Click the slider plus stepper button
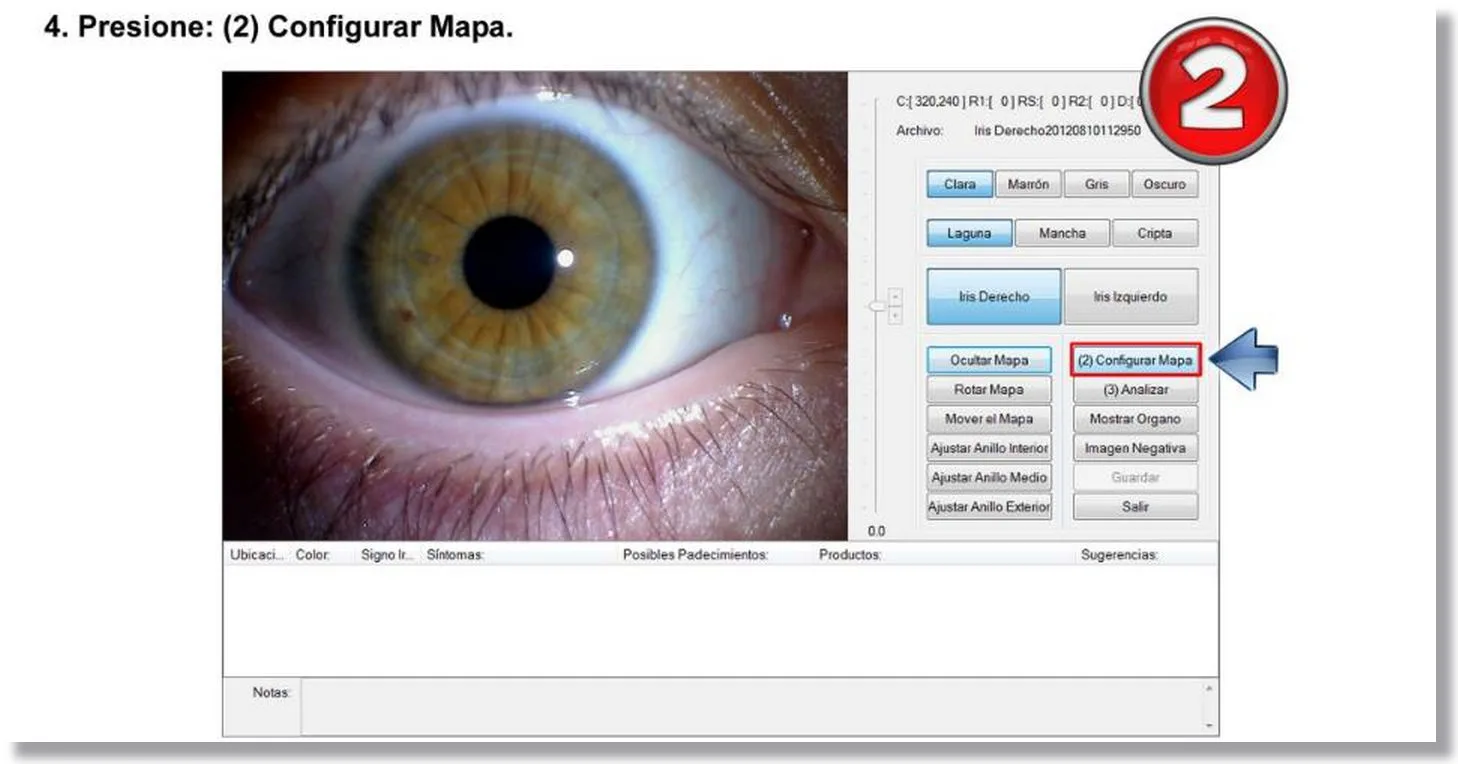Image resolution: width=1458 pixels, height=764 pixels. pyautogui.click(x=895, y=315)
